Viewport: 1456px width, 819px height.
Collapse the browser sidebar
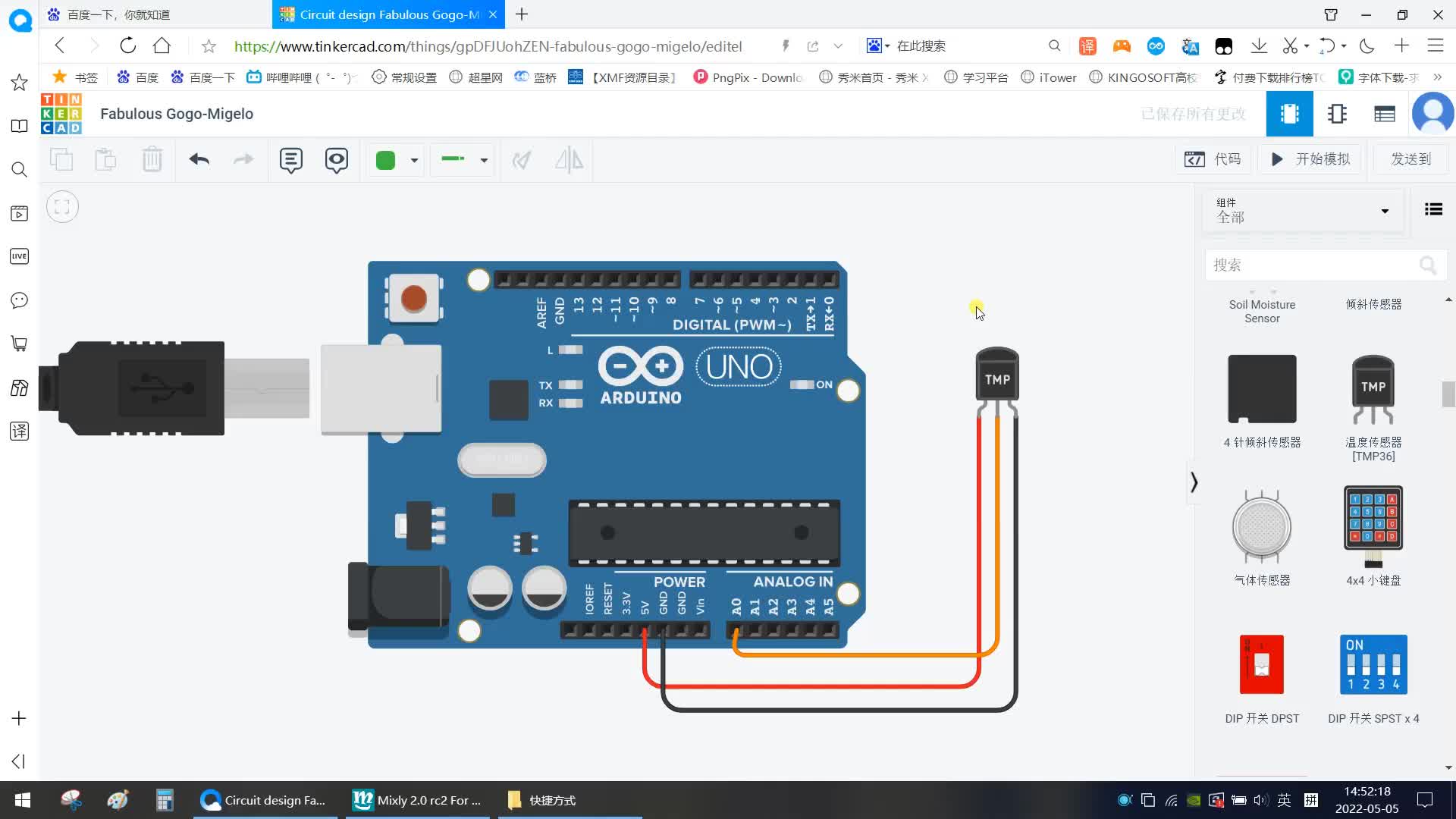pyautogui.click(x=19, y=761)
